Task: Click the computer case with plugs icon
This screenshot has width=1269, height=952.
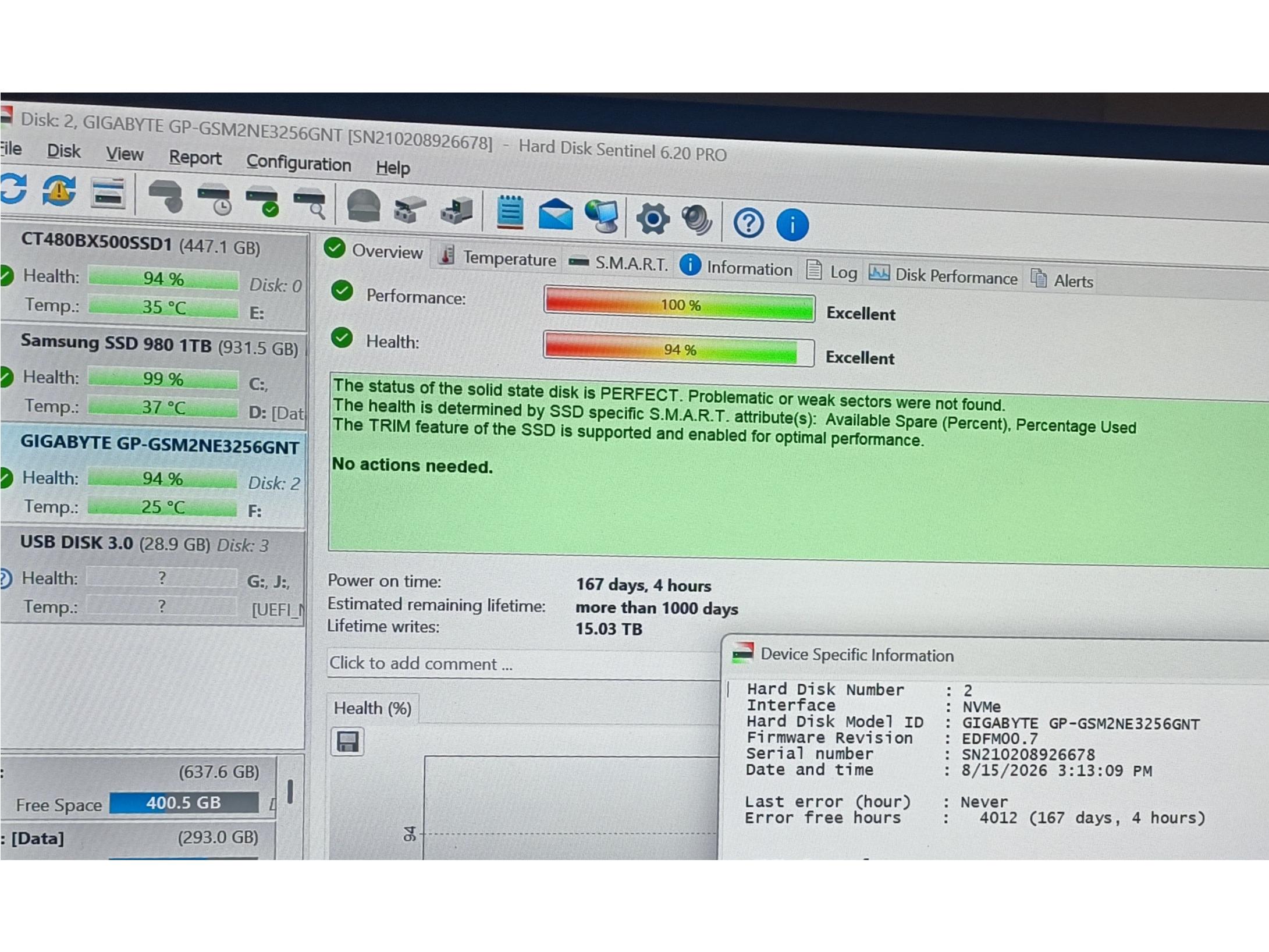Action: point(457,211)
